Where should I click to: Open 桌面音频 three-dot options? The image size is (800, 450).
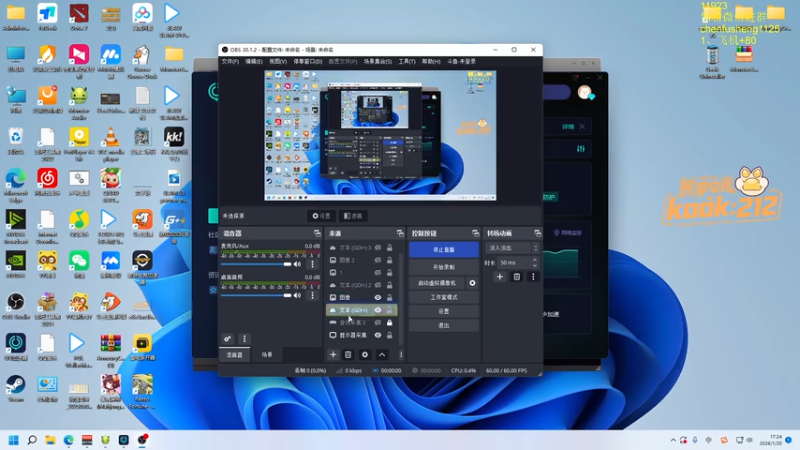[x=312, y=295]
